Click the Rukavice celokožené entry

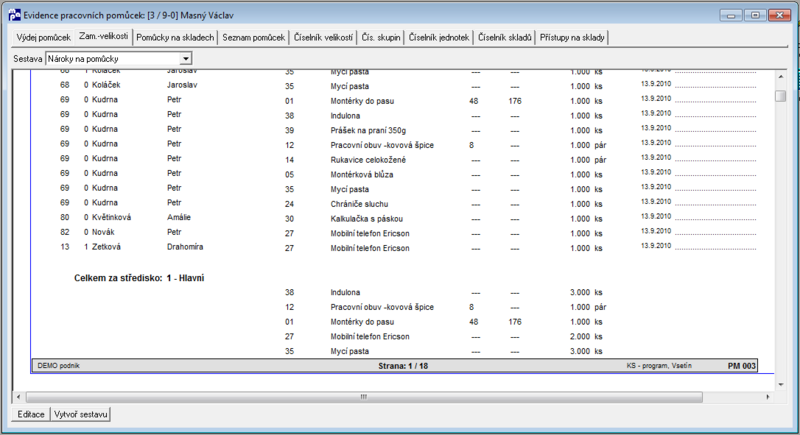pos(368,160)
